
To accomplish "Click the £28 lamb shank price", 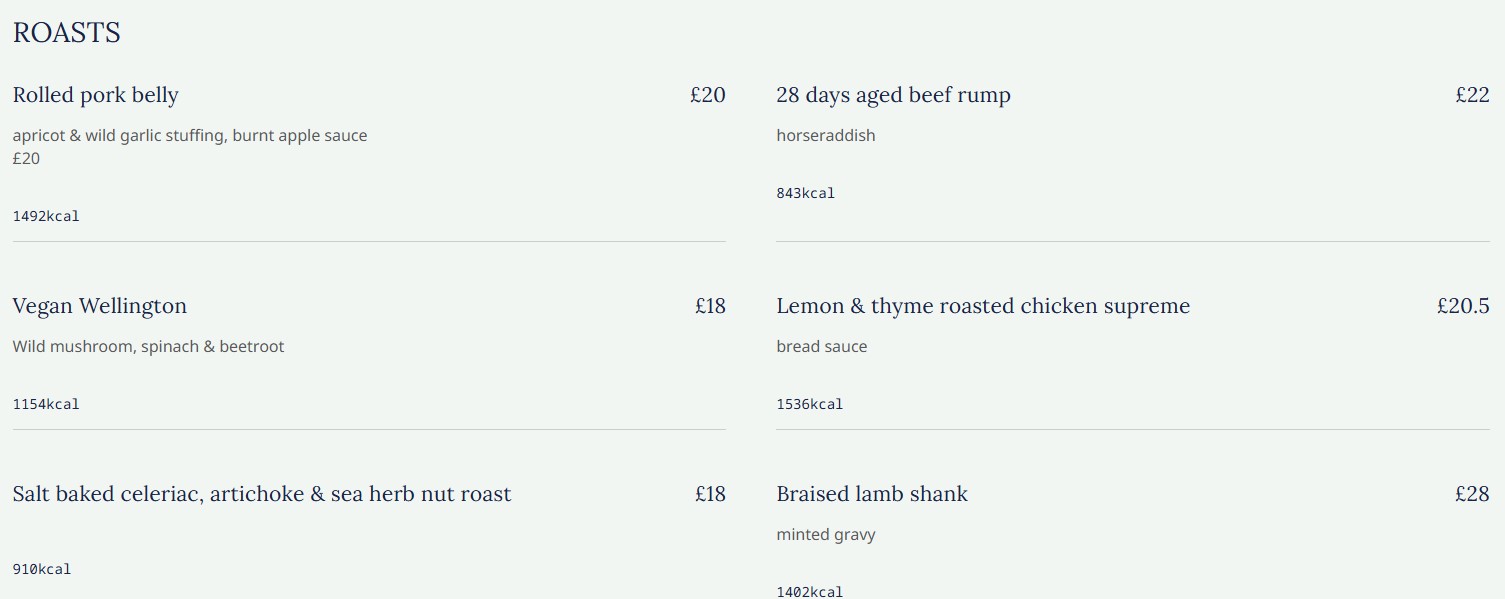I will [x=1472, y=494].
